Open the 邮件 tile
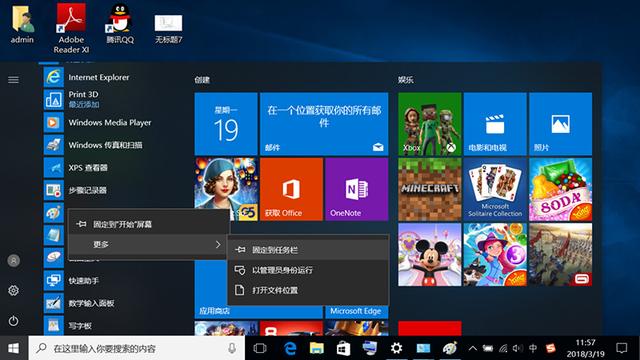Viewport: 640px width, 360px height. (324, 124)
